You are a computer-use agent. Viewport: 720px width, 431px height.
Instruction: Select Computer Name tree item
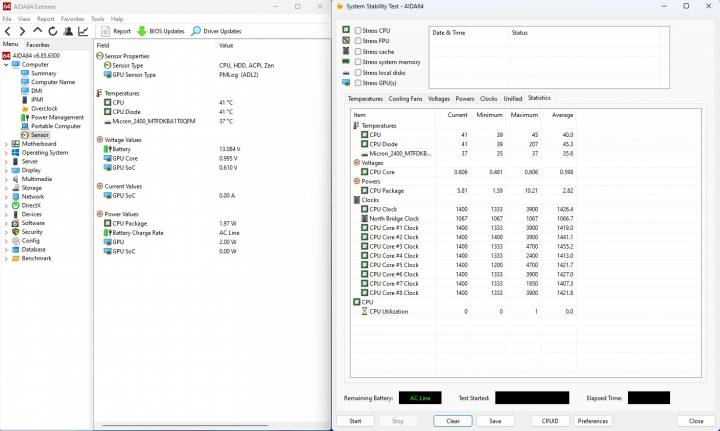(x=53, y=82)
